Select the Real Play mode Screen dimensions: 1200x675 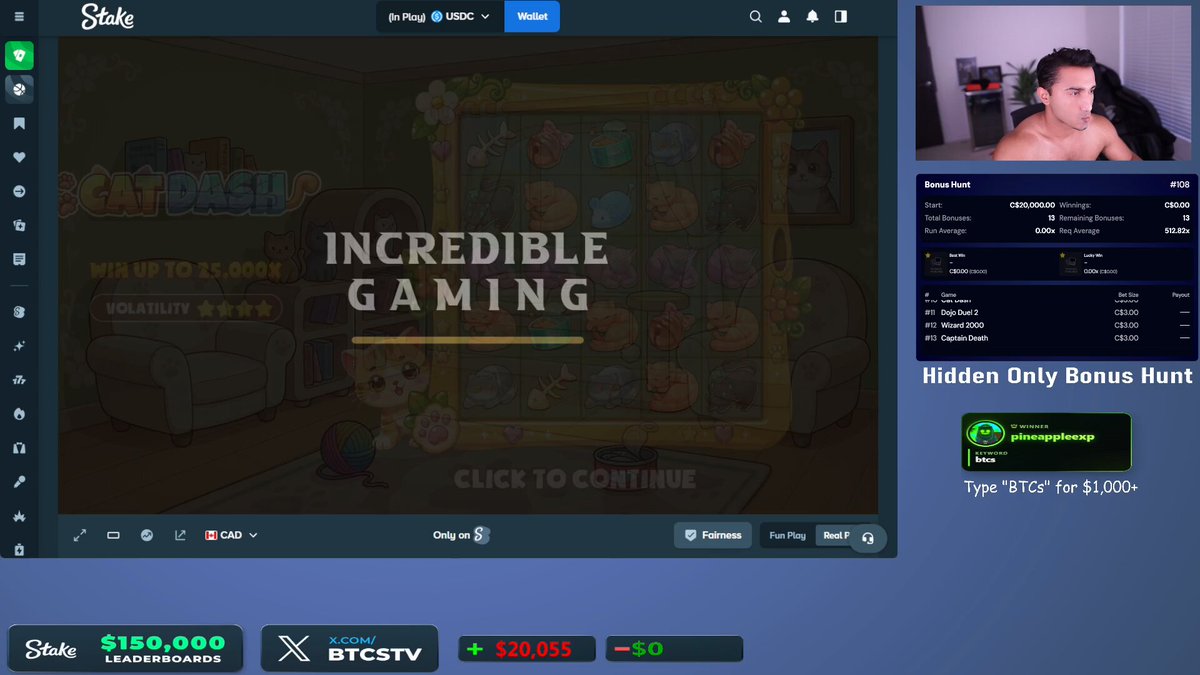836,535
